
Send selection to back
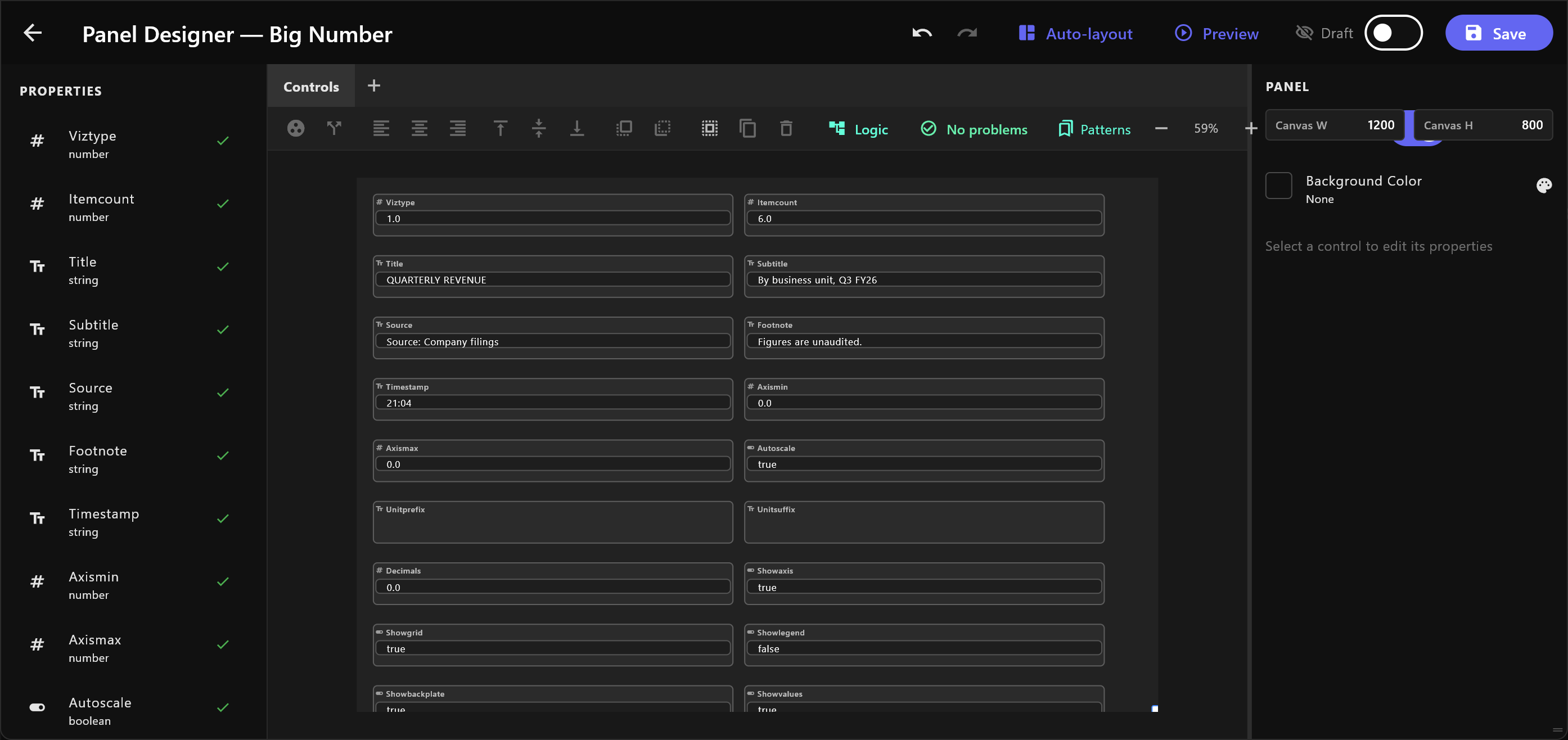[x=663, y=128]
